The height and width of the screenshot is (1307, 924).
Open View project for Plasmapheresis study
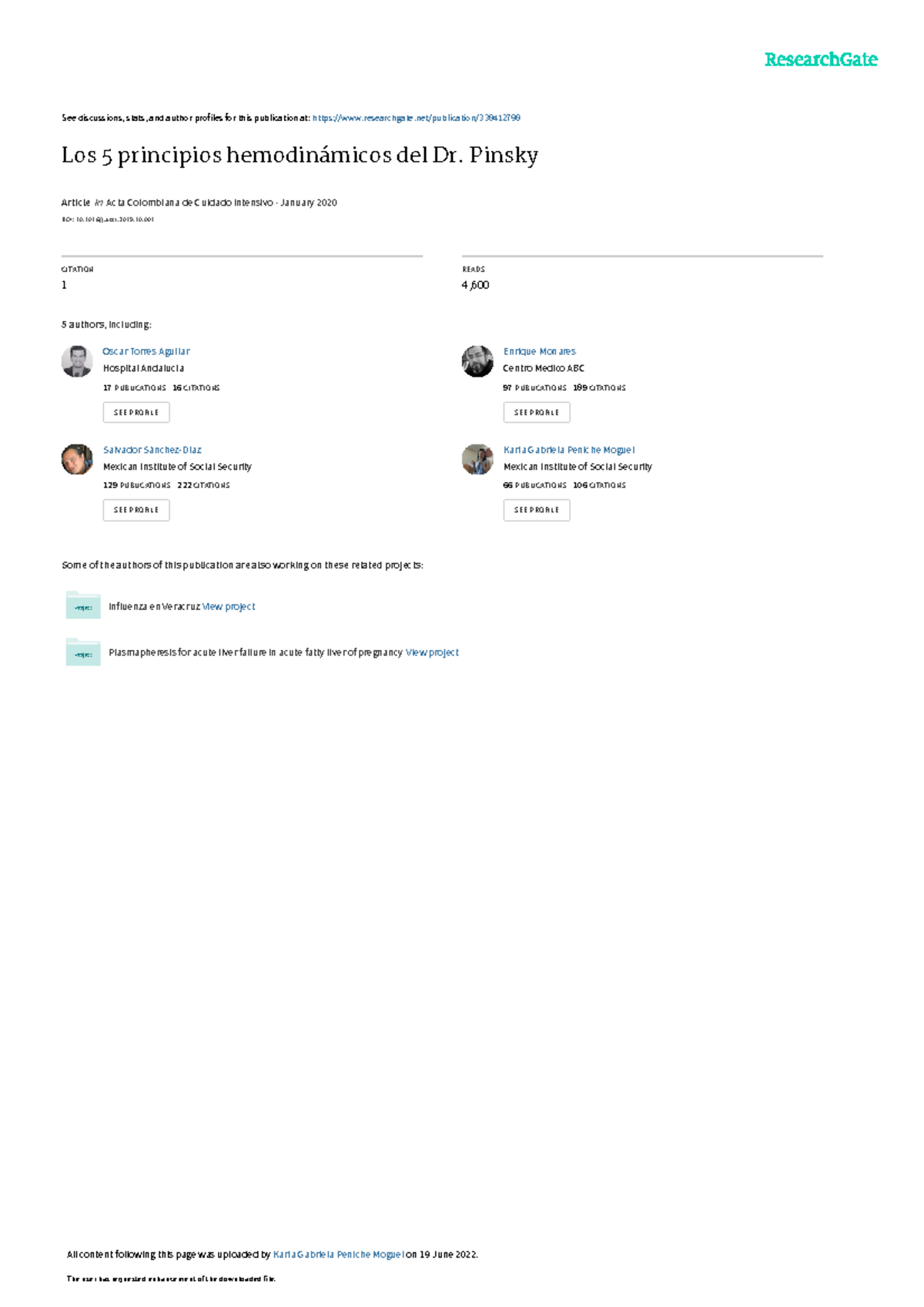(x=432, y=652)
